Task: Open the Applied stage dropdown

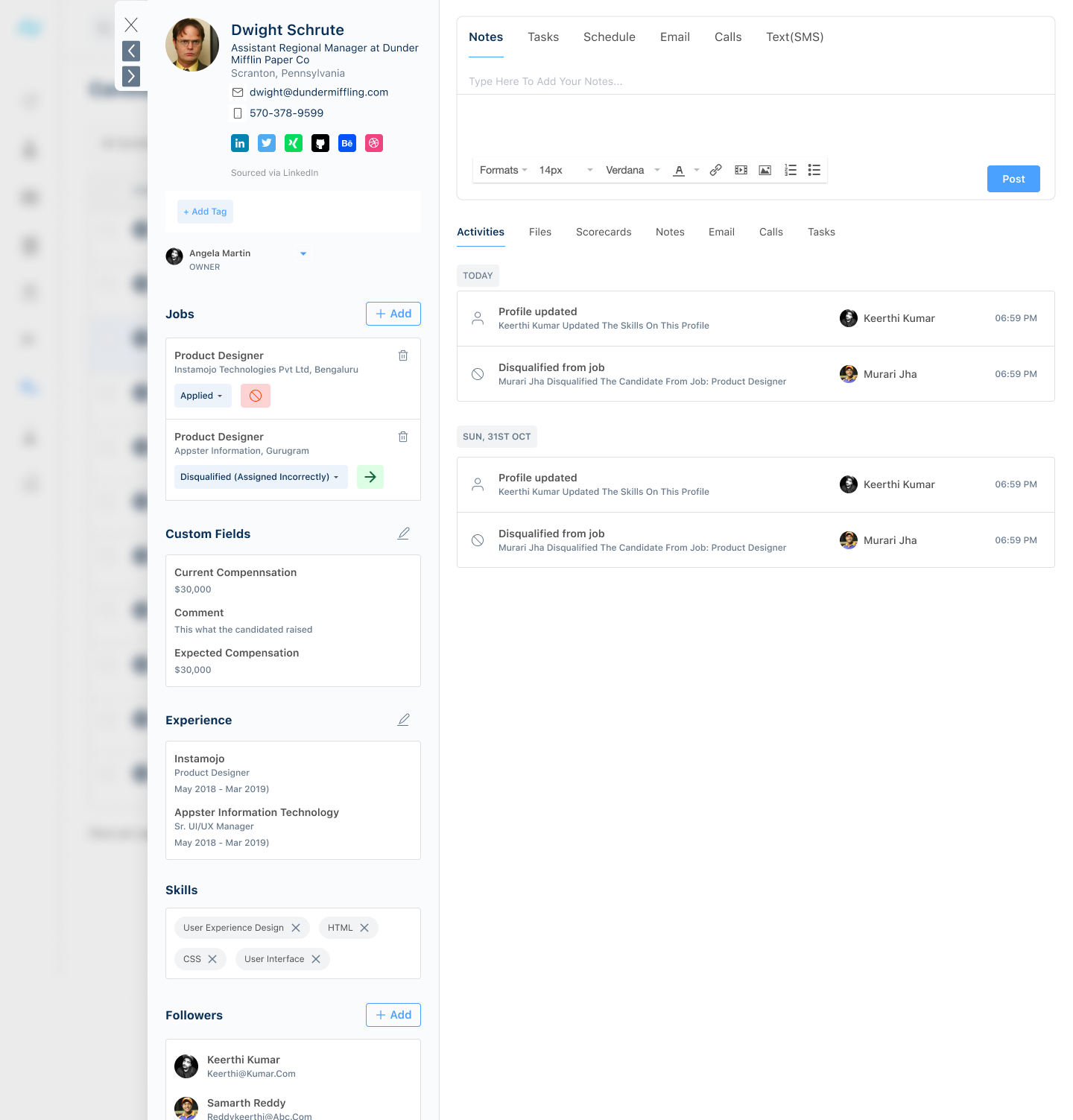Action: (x=201, y=396)
